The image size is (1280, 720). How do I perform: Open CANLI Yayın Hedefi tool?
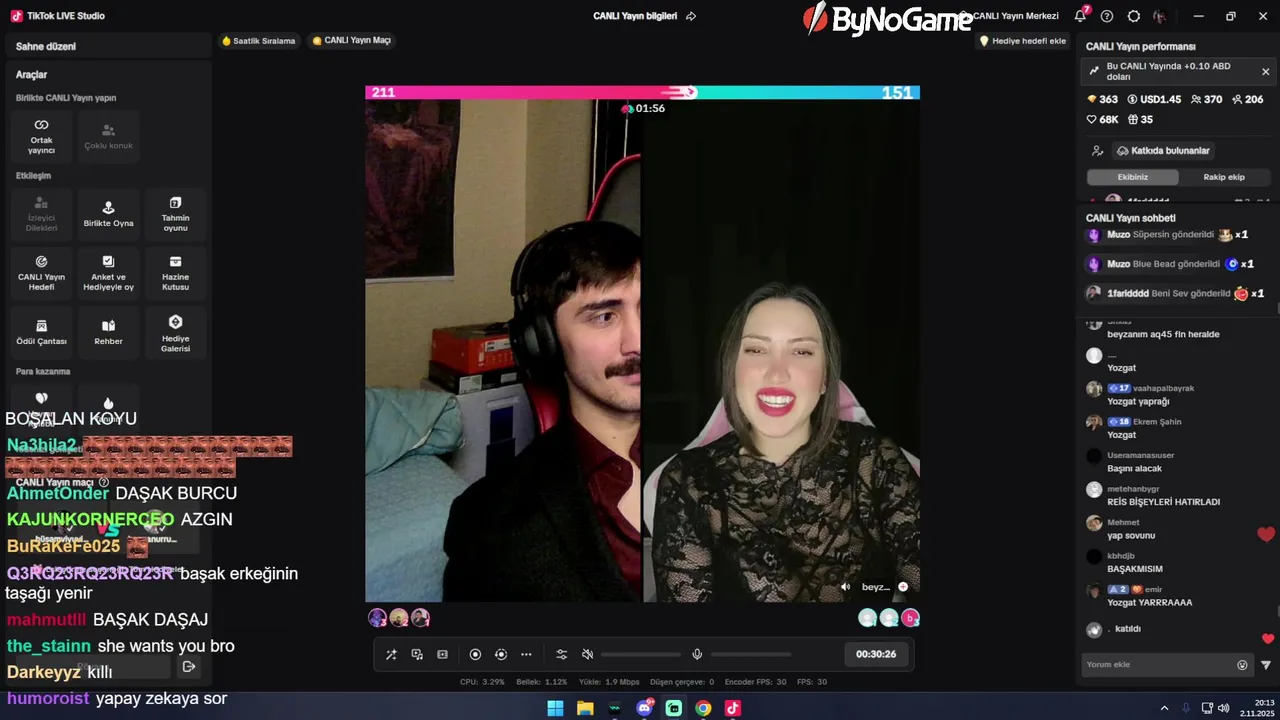click(41, 273)
